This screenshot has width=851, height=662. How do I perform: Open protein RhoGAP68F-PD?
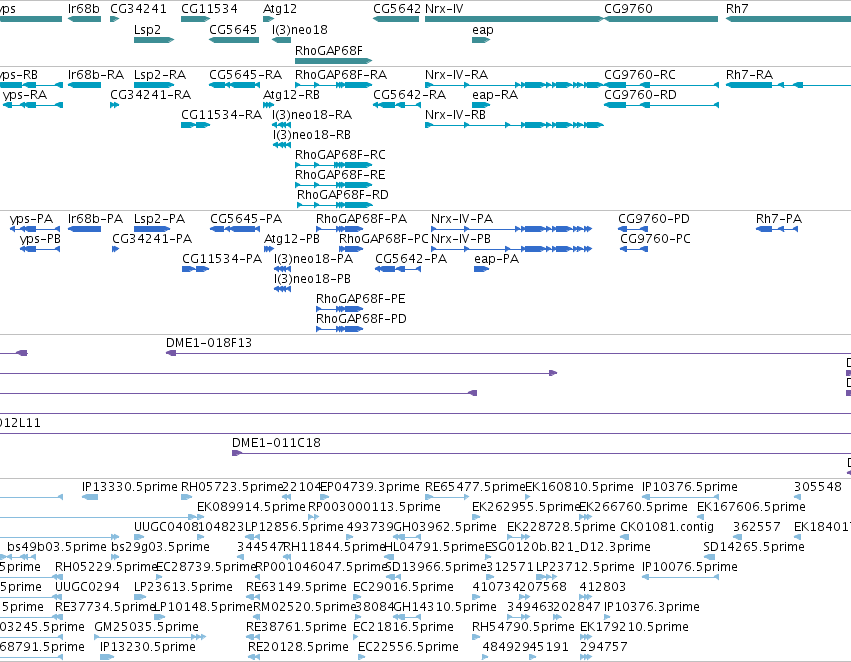tap(361, 319)
